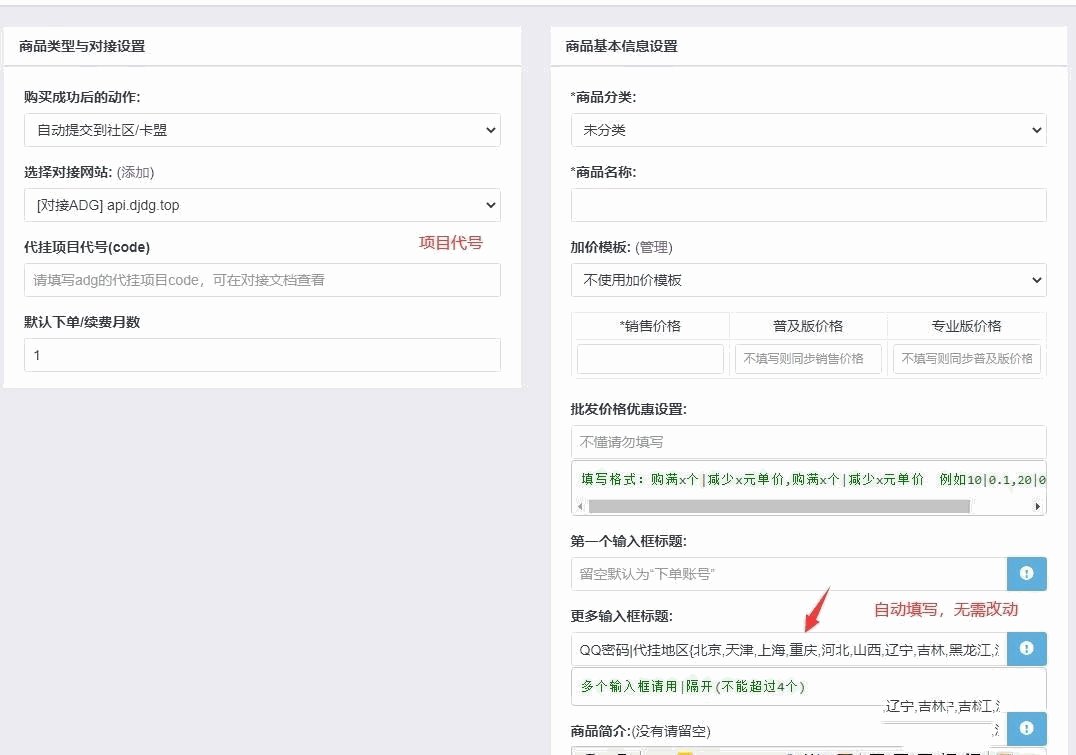Click the left arrow of the format hint scrollbar
Image resolution: width=1076 pixels, height=755 pixels.
(x=580, y=506)
